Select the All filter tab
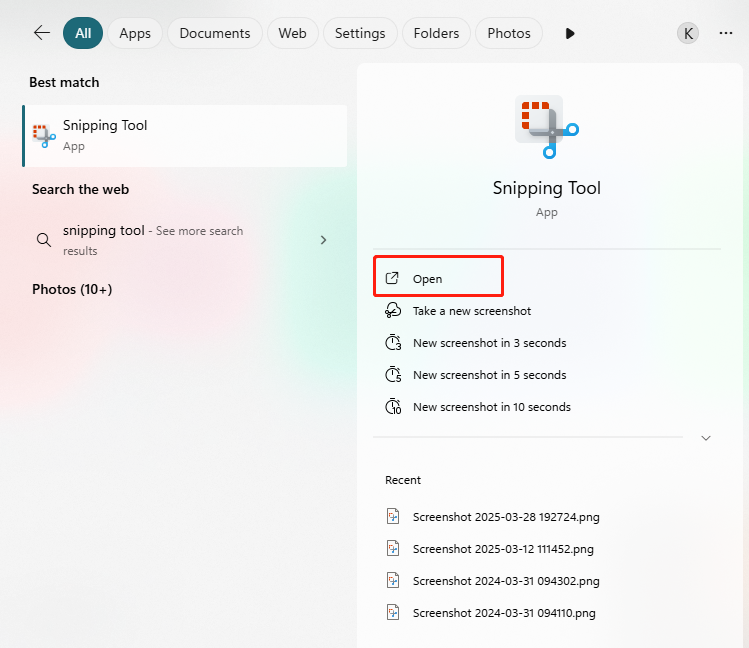This screenshot has width=749, height=648. pyautogui.click(x=83, y=33)
